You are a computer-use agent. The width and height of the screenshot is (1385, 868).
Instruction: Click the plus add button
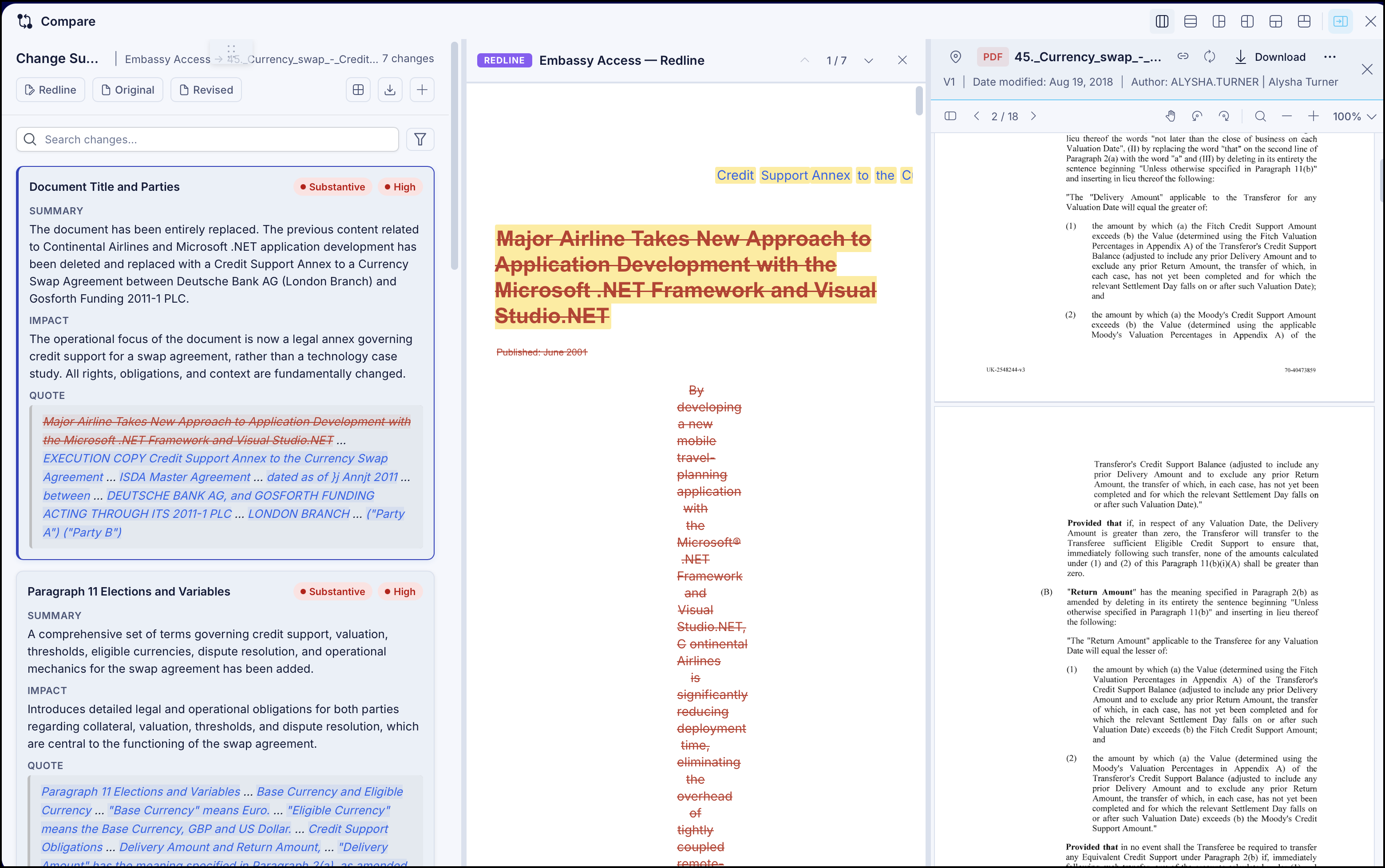point(422,90)
